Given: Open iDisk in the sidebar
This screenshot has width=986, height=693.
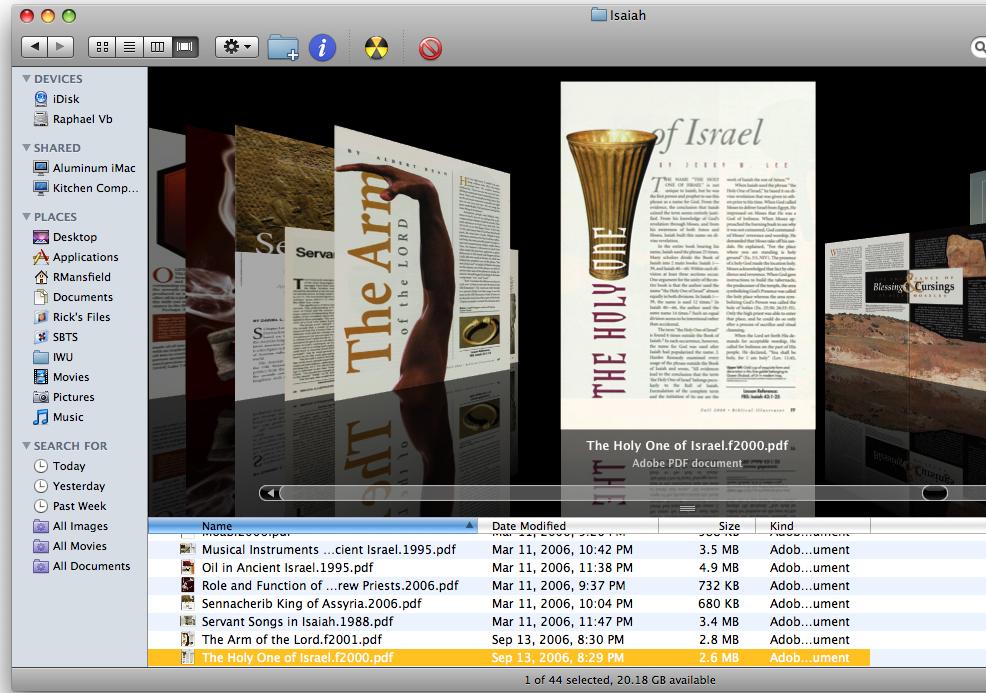Looking at the screenshot, I should [x=66, y=99].
